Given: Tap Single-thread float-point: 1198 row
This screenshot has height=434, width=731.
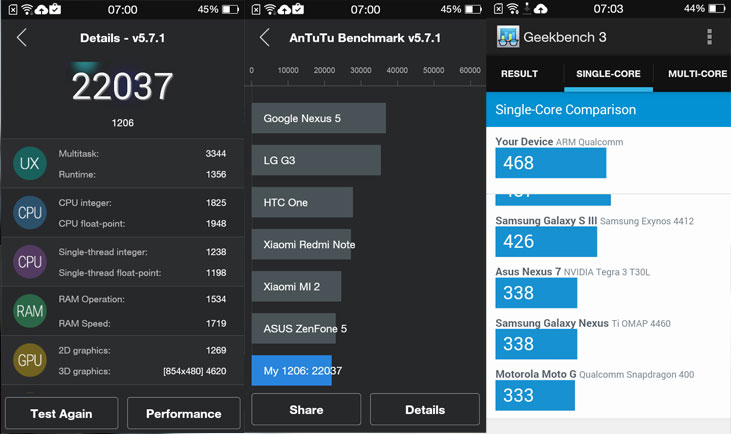Looking at the screenshot, I should (x=142, y=273).
